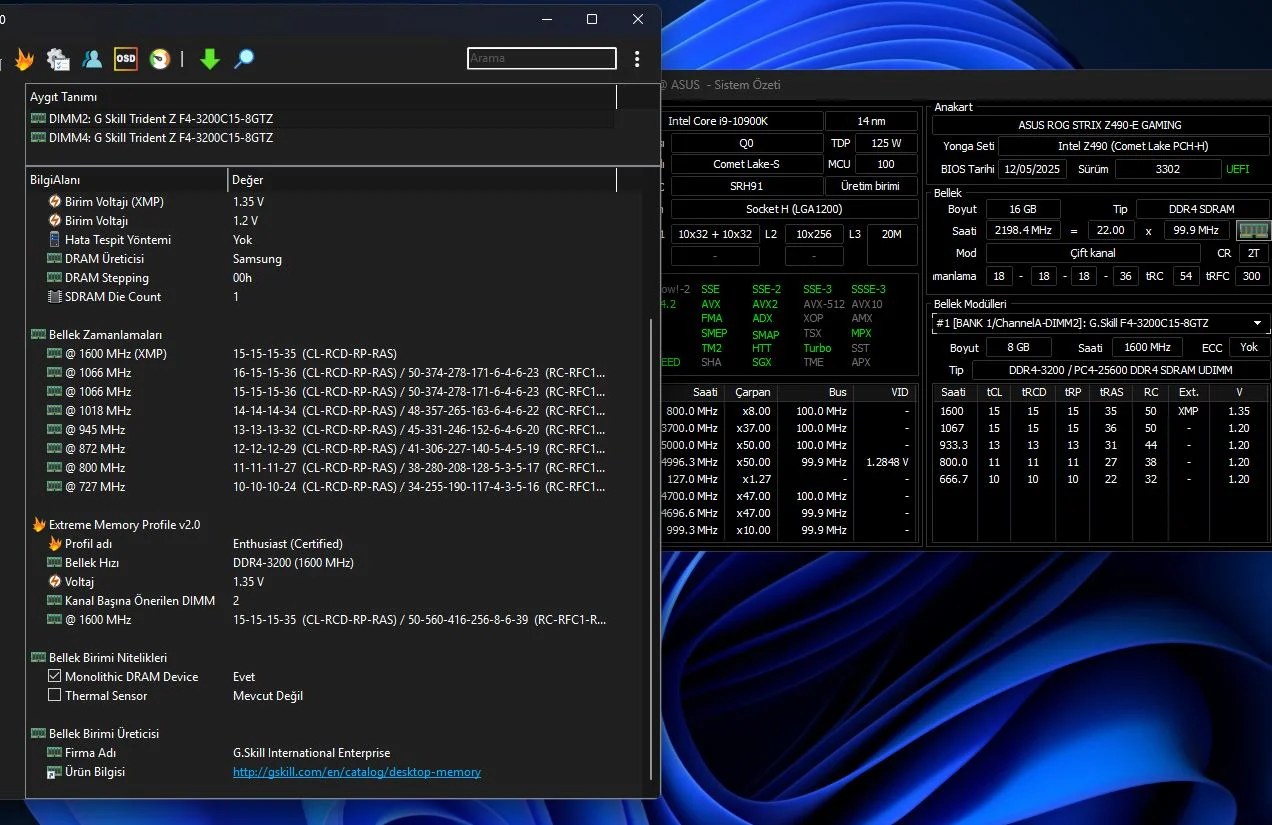Select the Bellek Birimi Nitelikleri header
The width and height of the screenshot is (1272, 825).
(x=108, y=657)
